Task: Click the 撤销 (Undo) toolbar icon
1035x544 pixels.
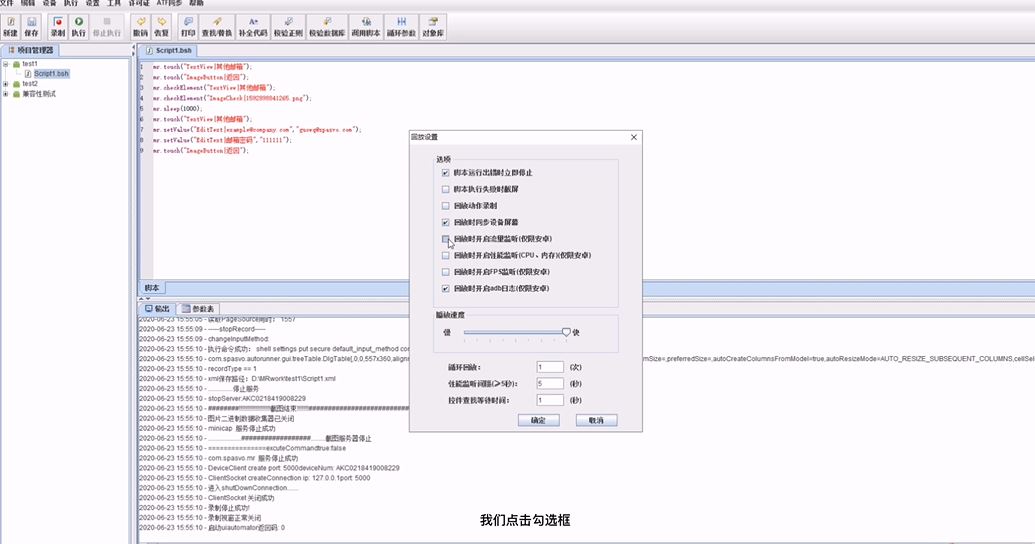Action: click(141, 26)
